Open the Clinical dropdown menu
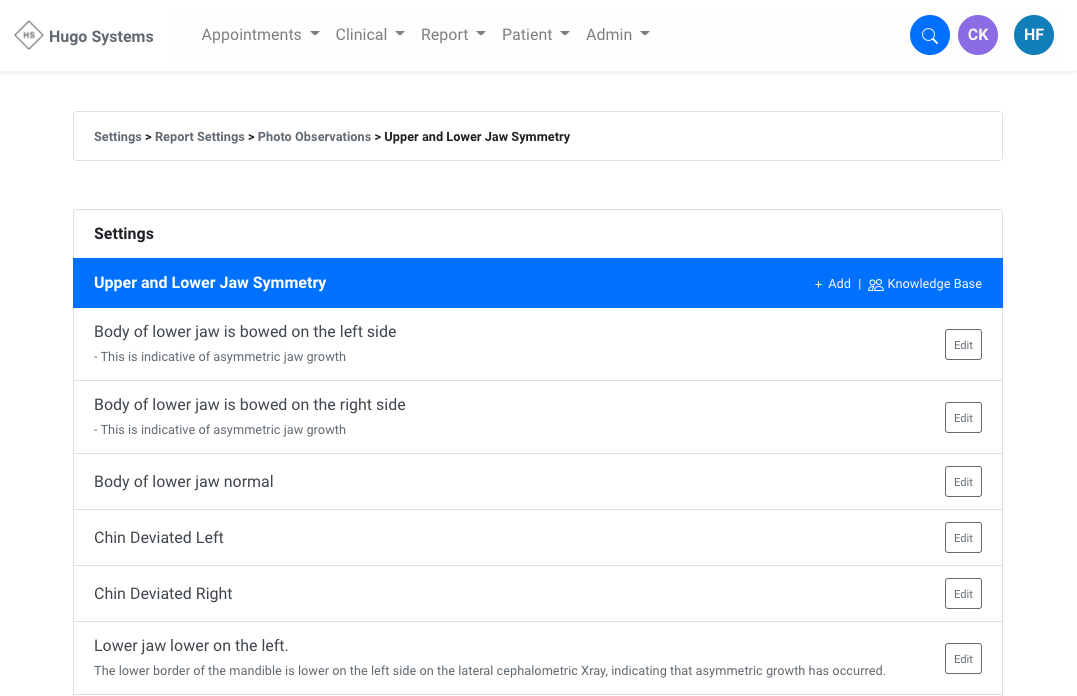The image size is (1077, 696). (x=370, y=35)
